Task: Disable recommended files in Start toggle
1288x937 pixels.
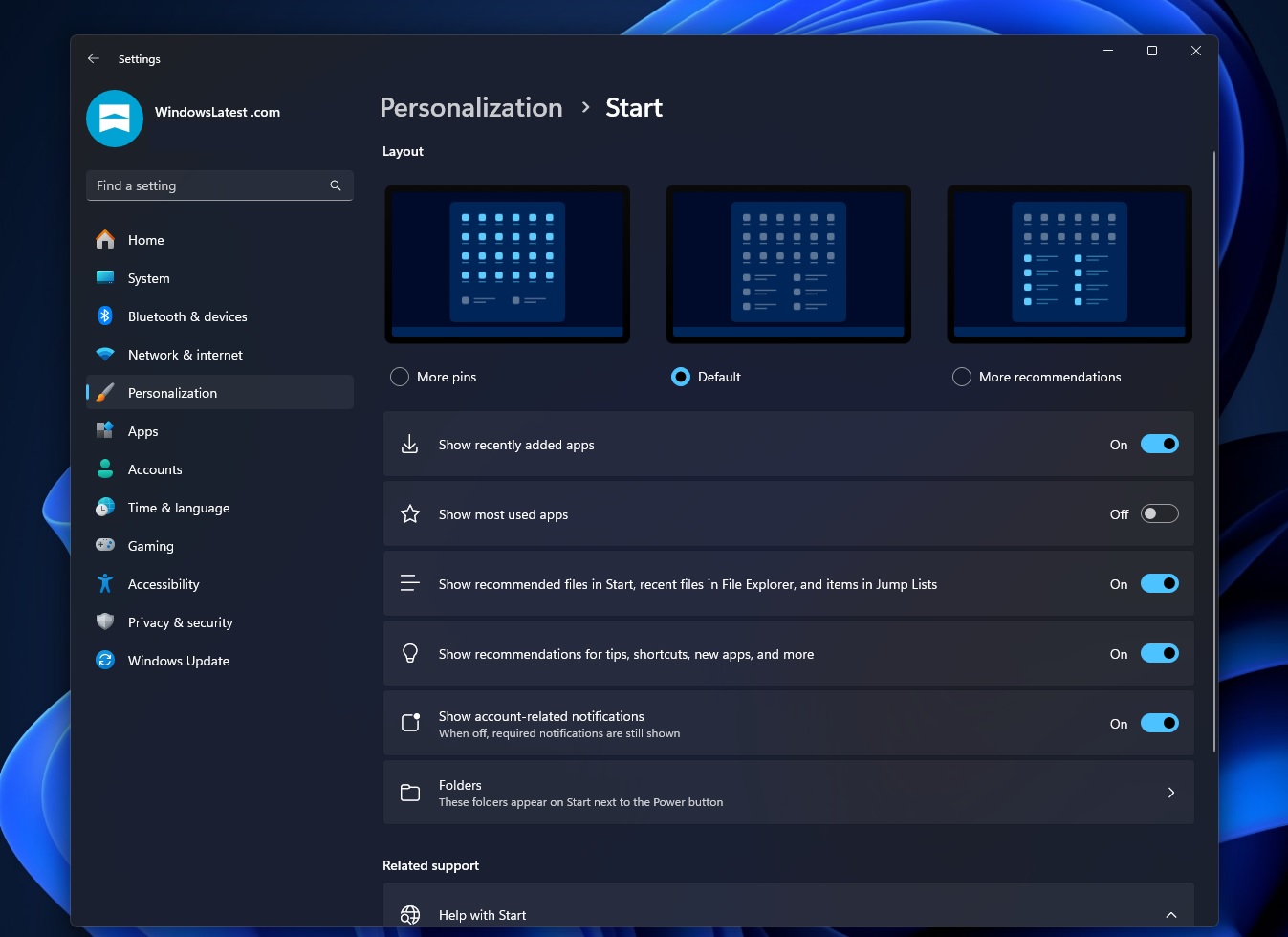Action: 1160,583
